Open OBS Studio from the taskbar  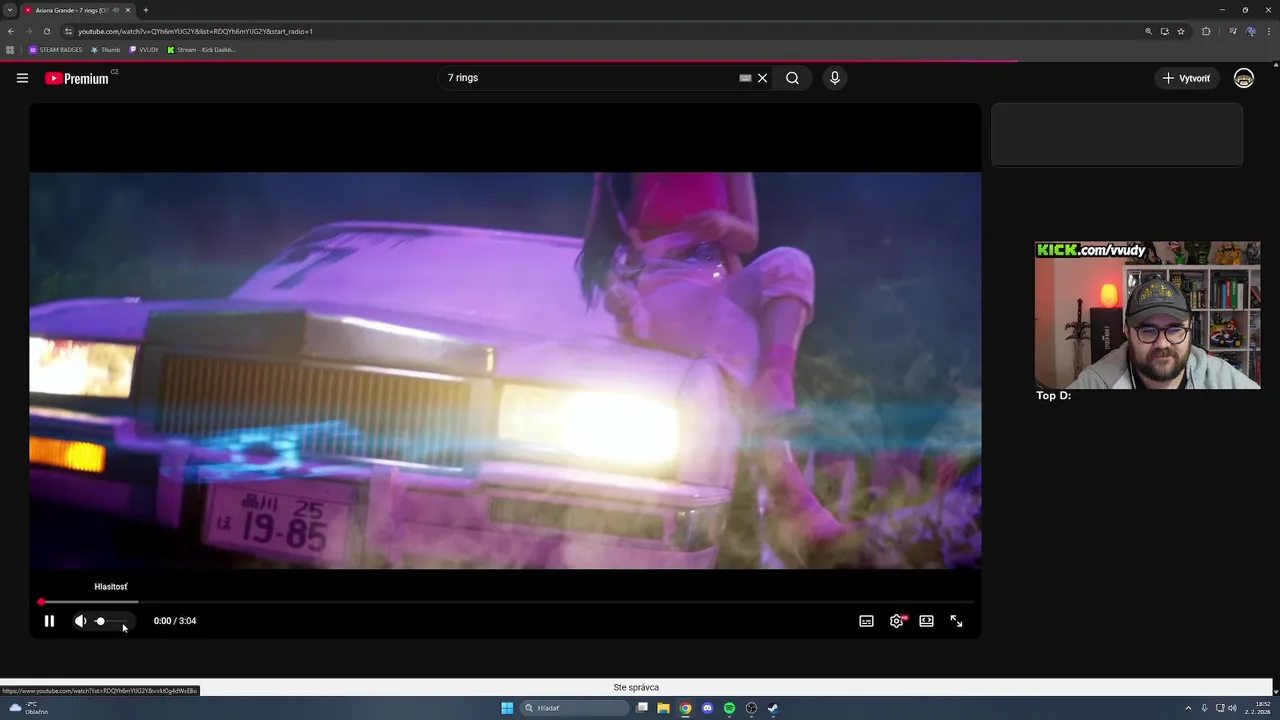(x=751, y=708)
